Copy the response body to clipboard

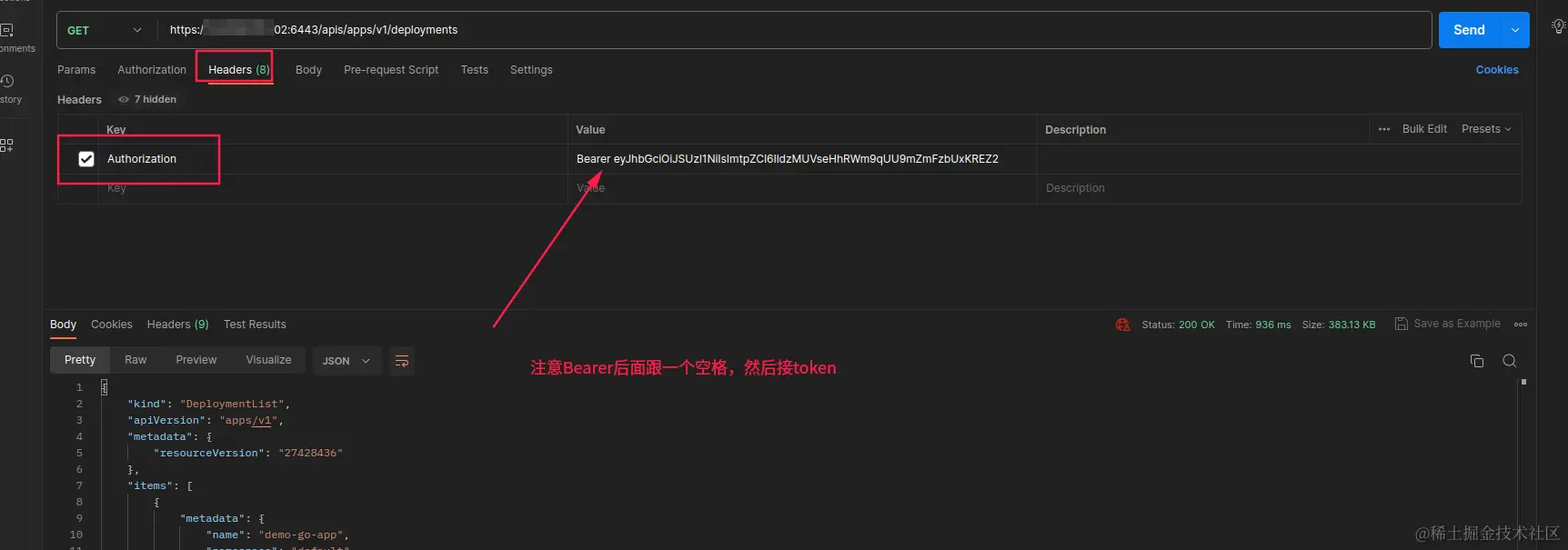[1477, 361]
